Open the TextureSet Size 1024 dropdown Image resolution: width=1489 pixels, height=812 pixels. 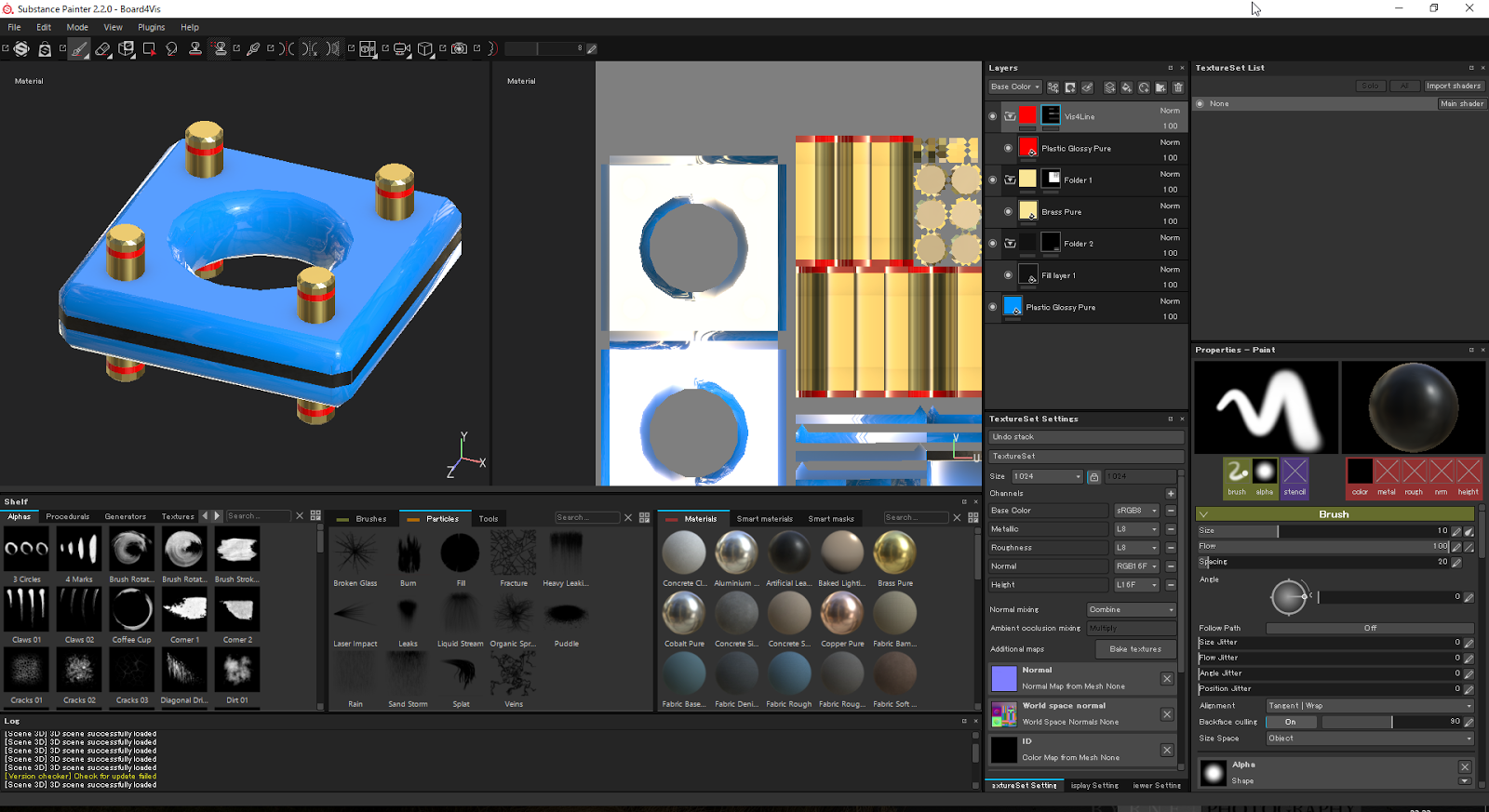1048,476
